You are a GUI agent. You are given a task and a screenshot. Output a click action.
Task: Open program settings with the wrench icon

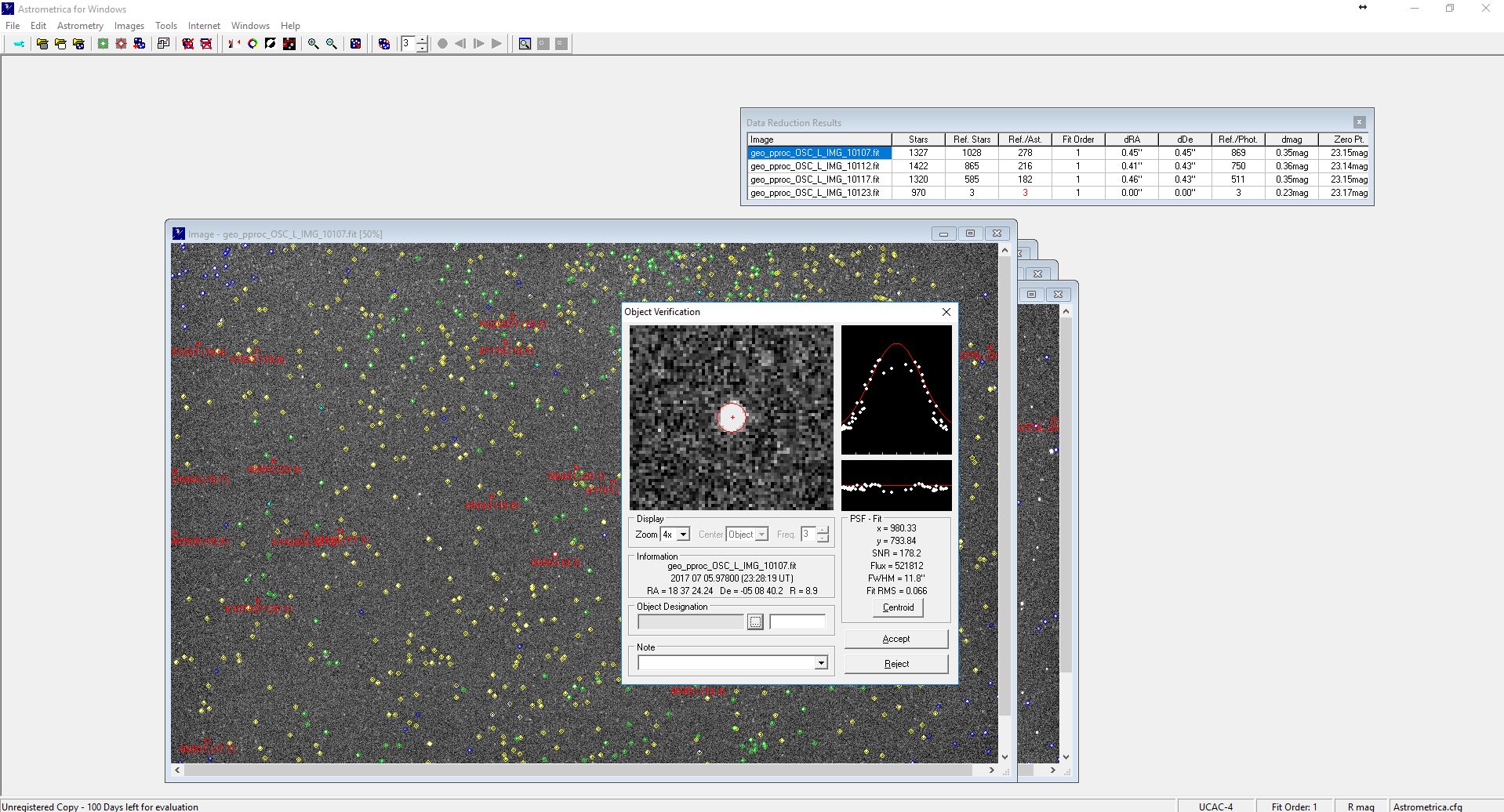tap(19, 44)
